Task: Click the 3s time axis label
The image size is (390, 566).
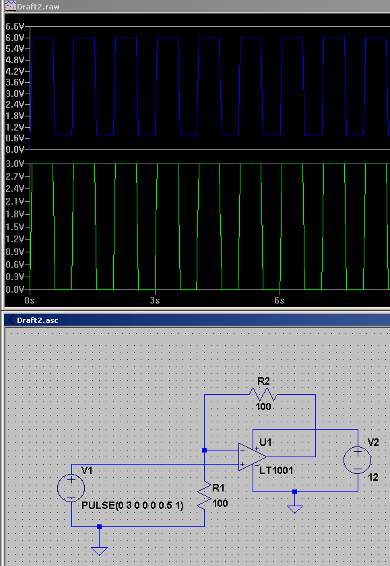Action: point(155,300)
